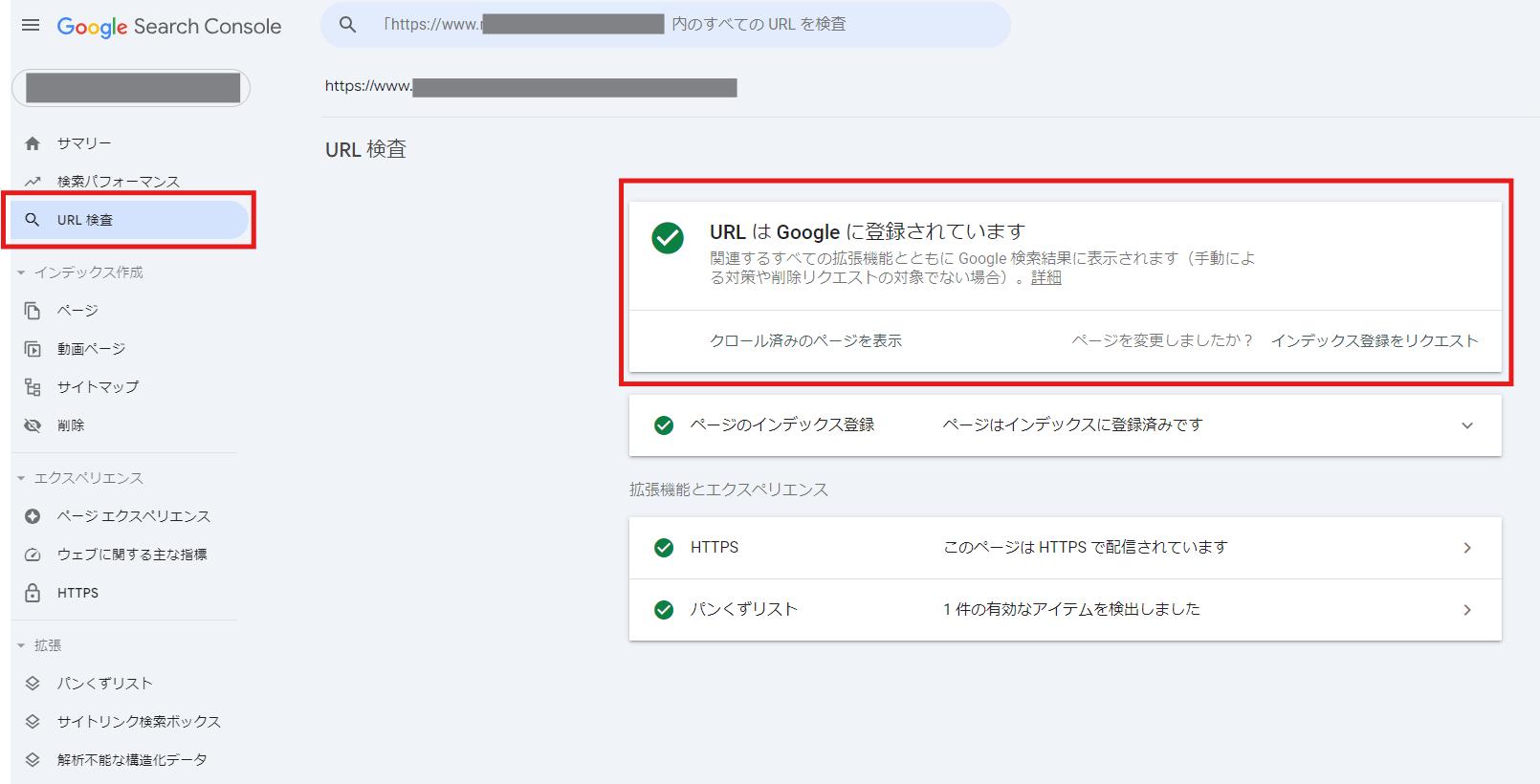Click the 拡張機能とエクスペリエンス heading
1540x784 pixels.
[x=729, y=490]
